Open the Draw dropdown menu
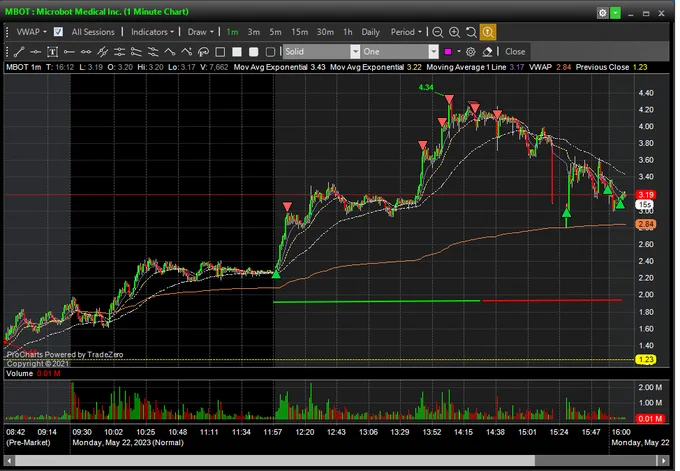Screen dimensions: 680x471 (201, 32)
